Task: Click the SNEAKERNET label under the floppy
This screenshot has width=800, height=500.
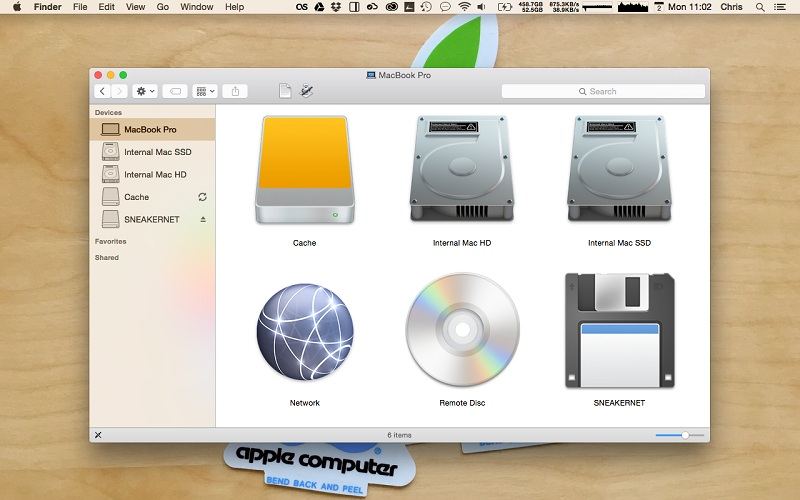Action: click(x=619, y=403)
